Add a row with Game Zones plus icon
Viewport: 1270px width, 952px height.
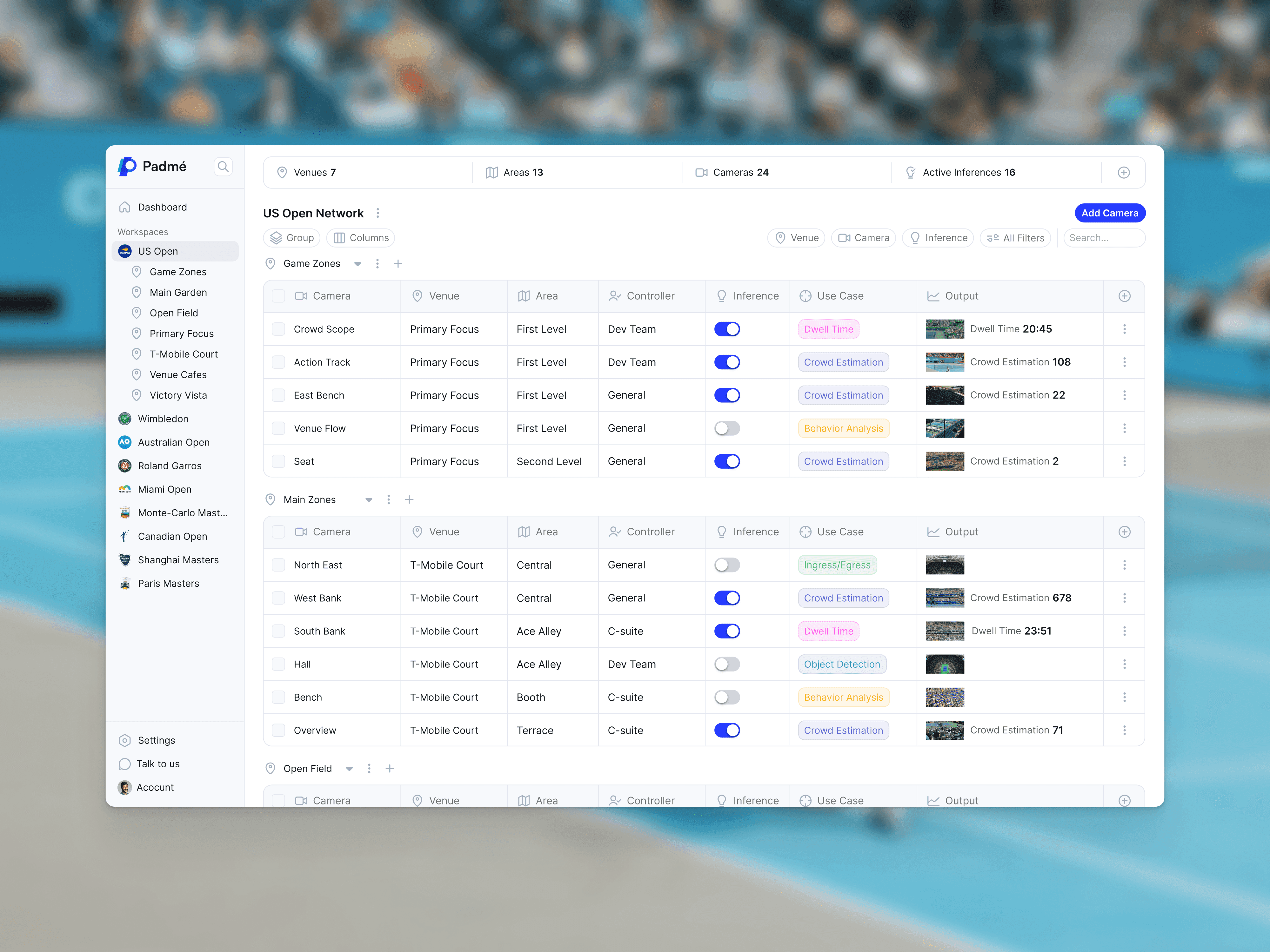coord(398,263)
